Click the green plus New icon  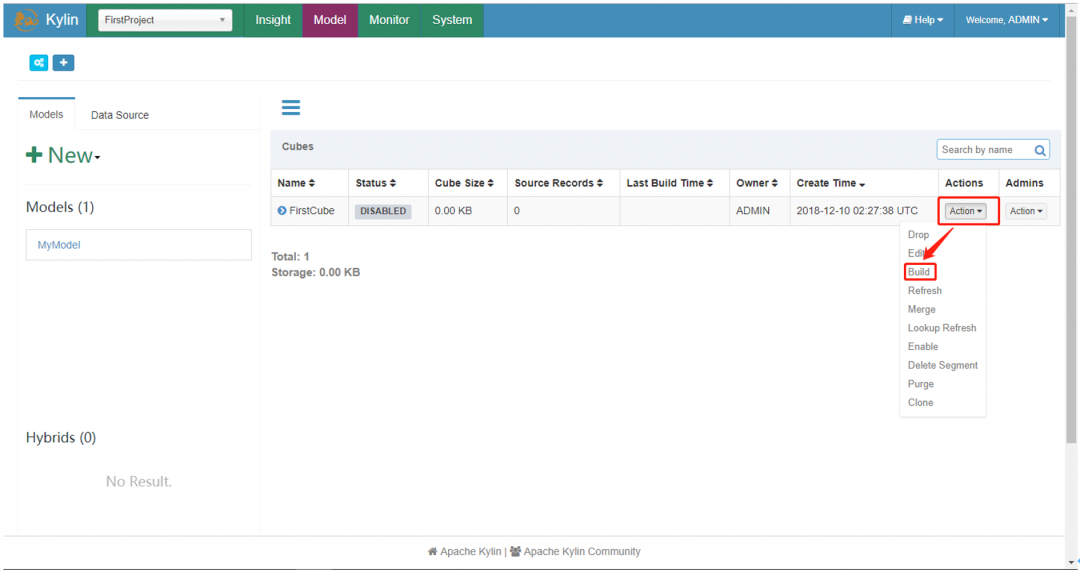coord(34,155)
